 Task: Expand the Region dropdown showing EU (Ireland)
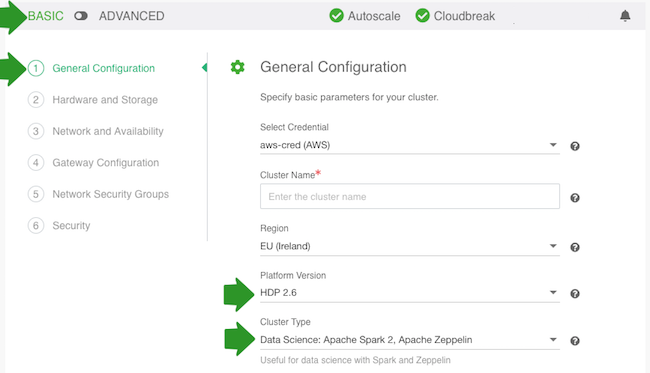coord(410,246)
